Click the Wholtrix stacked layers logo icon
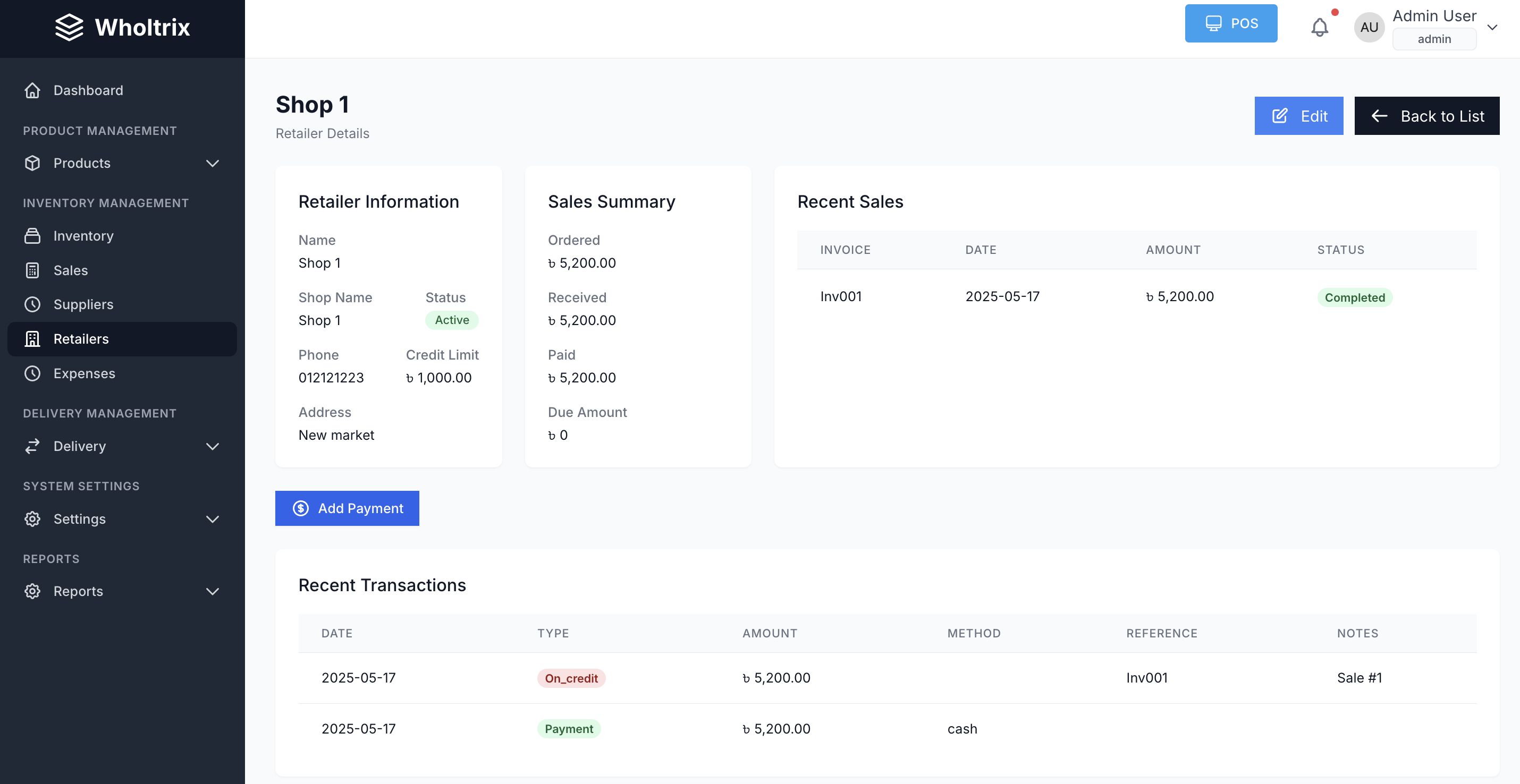Viewport: 1520px width, 784px height. pyautogui.click(x=69, y=27)
